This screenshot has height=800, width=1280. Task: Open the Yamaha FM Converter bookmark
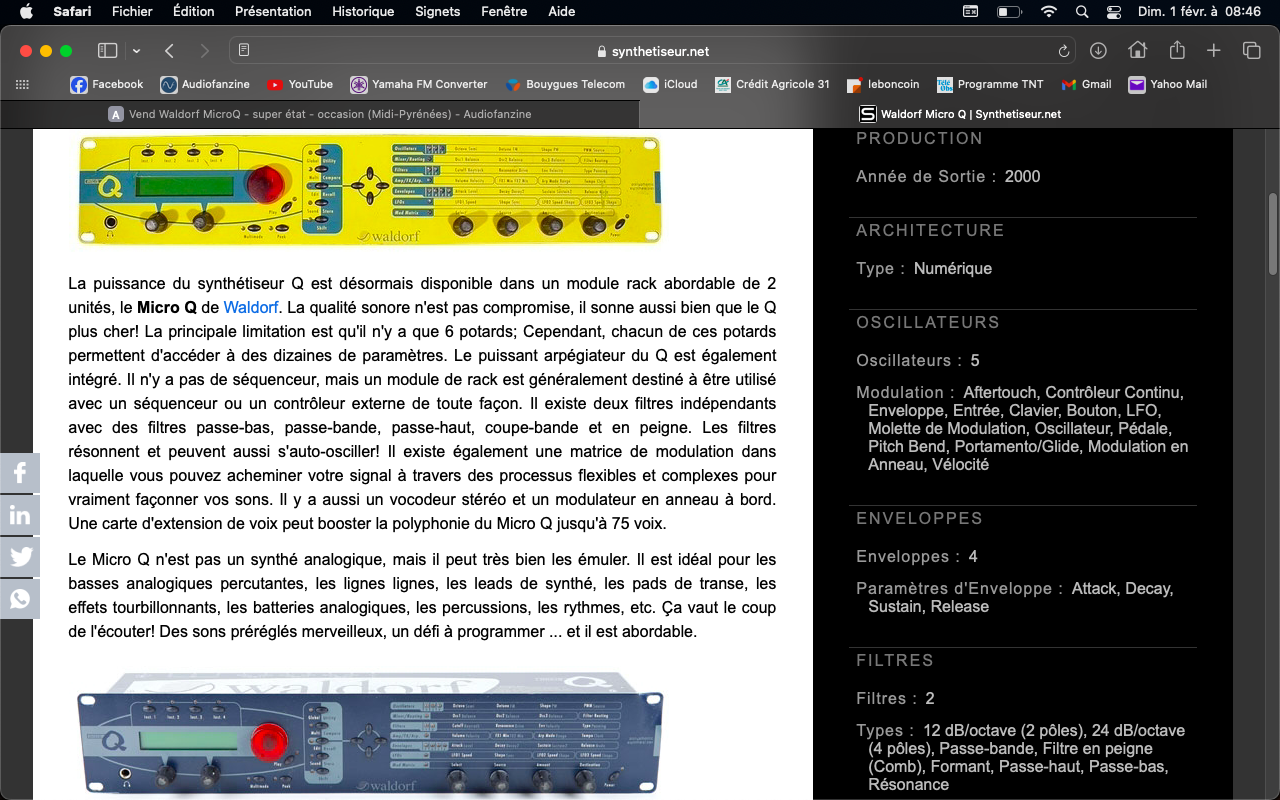(x=419, y=85)
